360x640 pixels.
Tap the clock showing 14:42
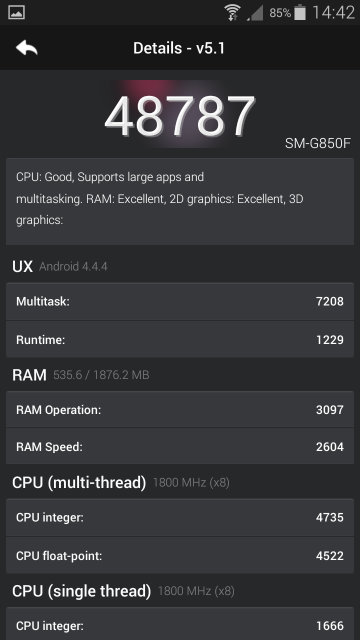click(333, 13)
